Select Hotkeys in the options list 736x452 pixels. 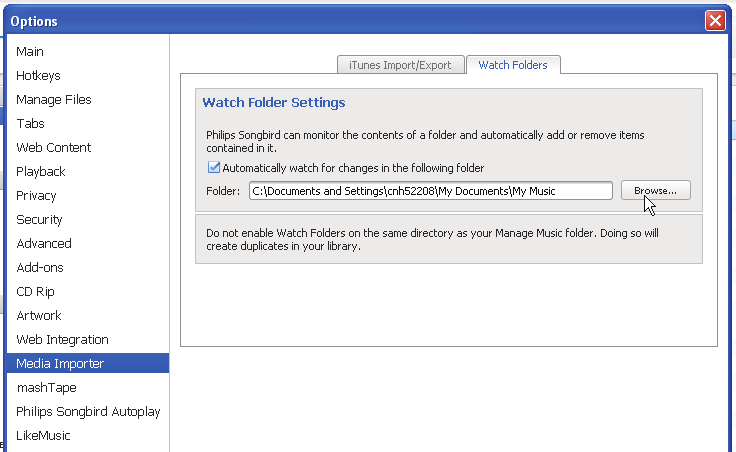click(x=38, y=76)
